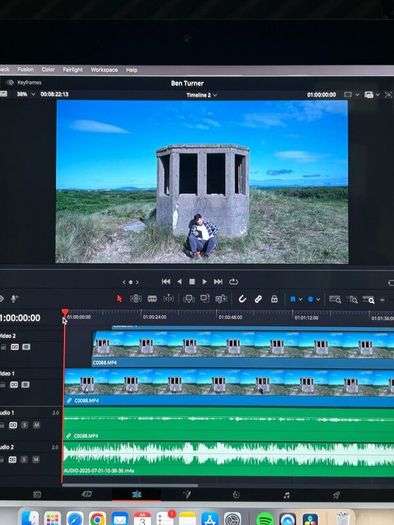Click the timeline view options icon
The image size is (394, 525).
369,95
